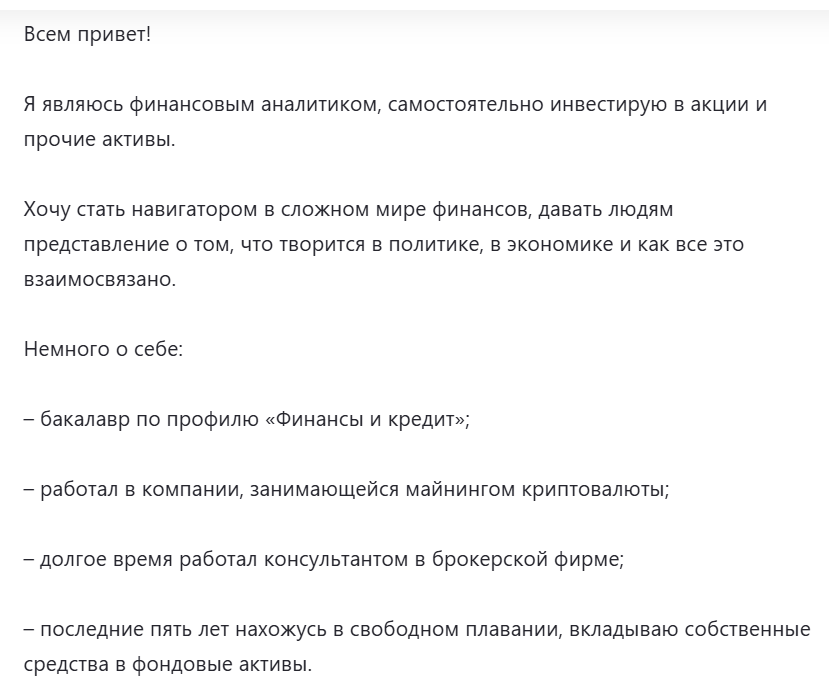This screenshot has width=829, height=693.
Task: Click the heading "Немного о себе:"
Action: [104, 349]
